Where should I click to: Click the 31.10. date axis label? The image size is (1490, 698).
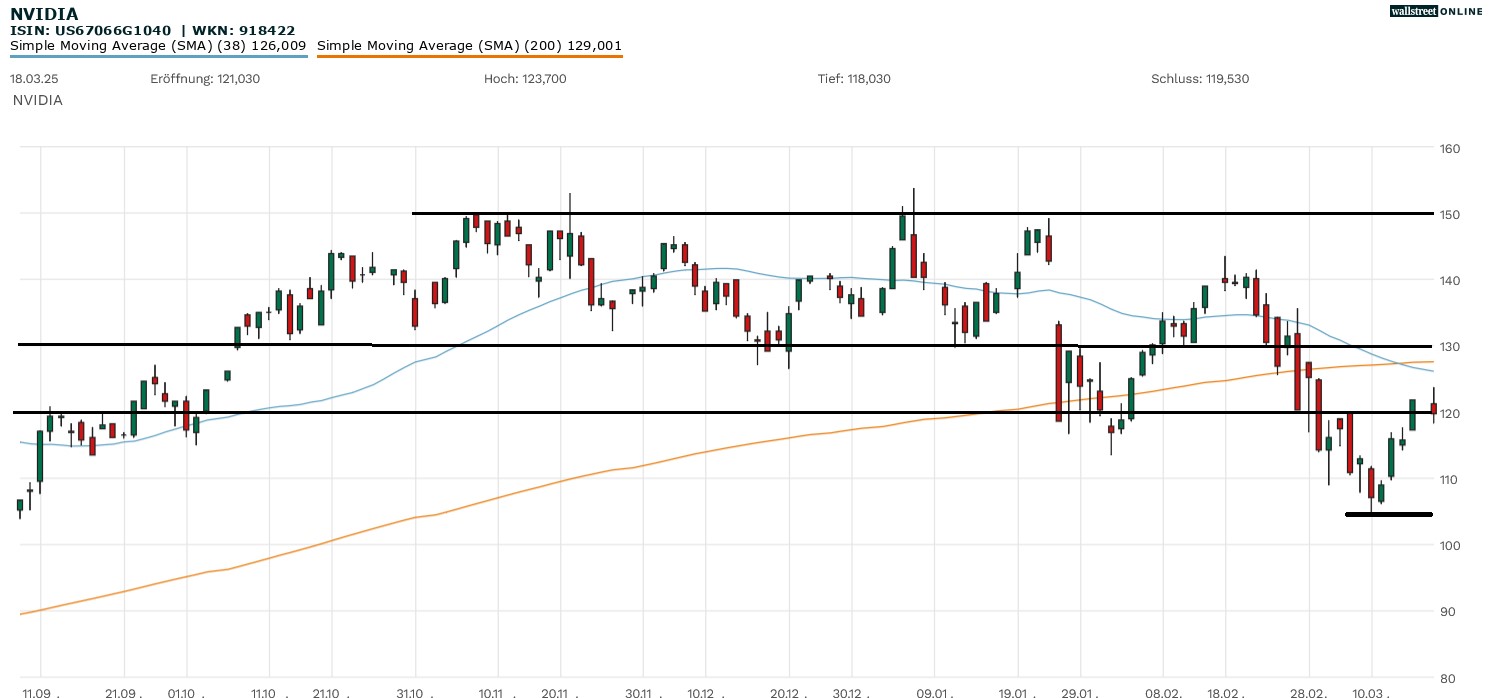415,692
